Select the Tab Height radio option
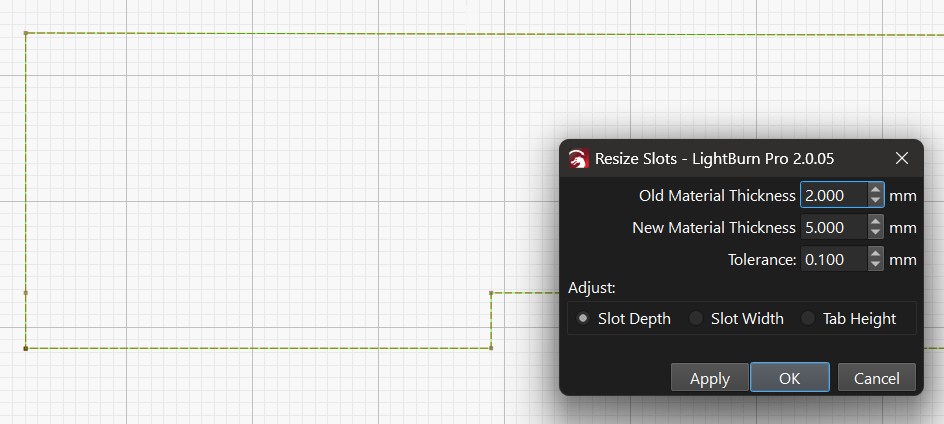Image resolution: width=944 pixels, height=424 pixels. point(809,319)
